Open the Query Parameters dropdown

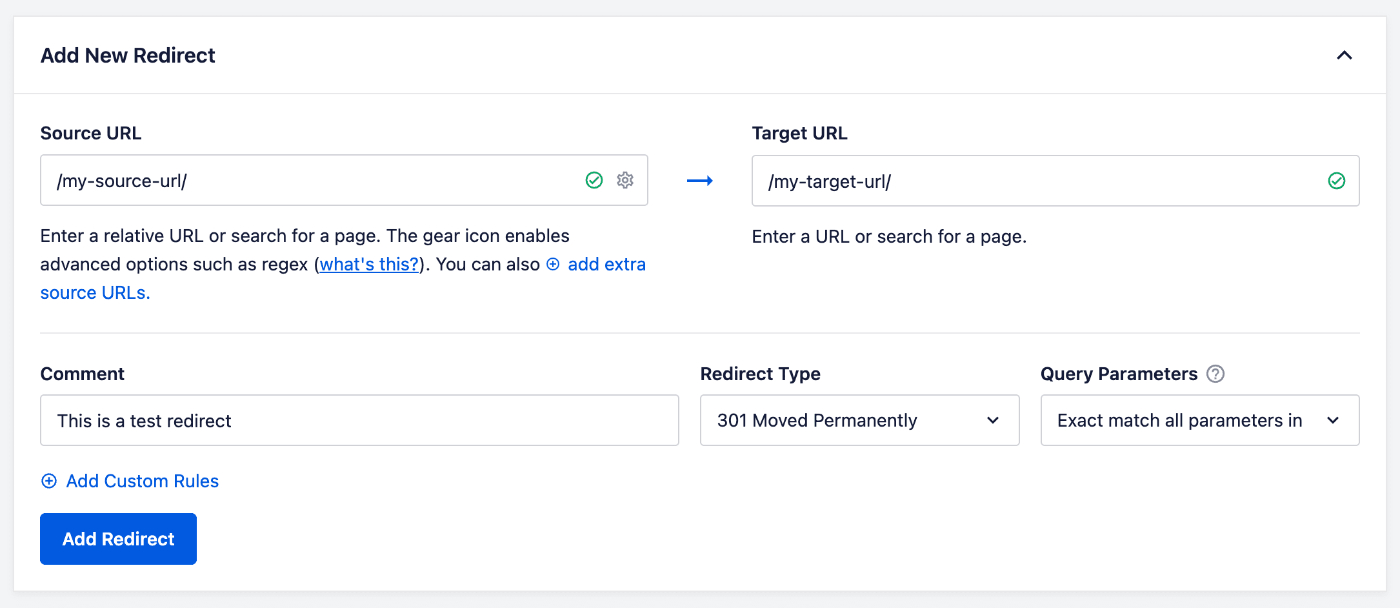[x=1199, y=420]
